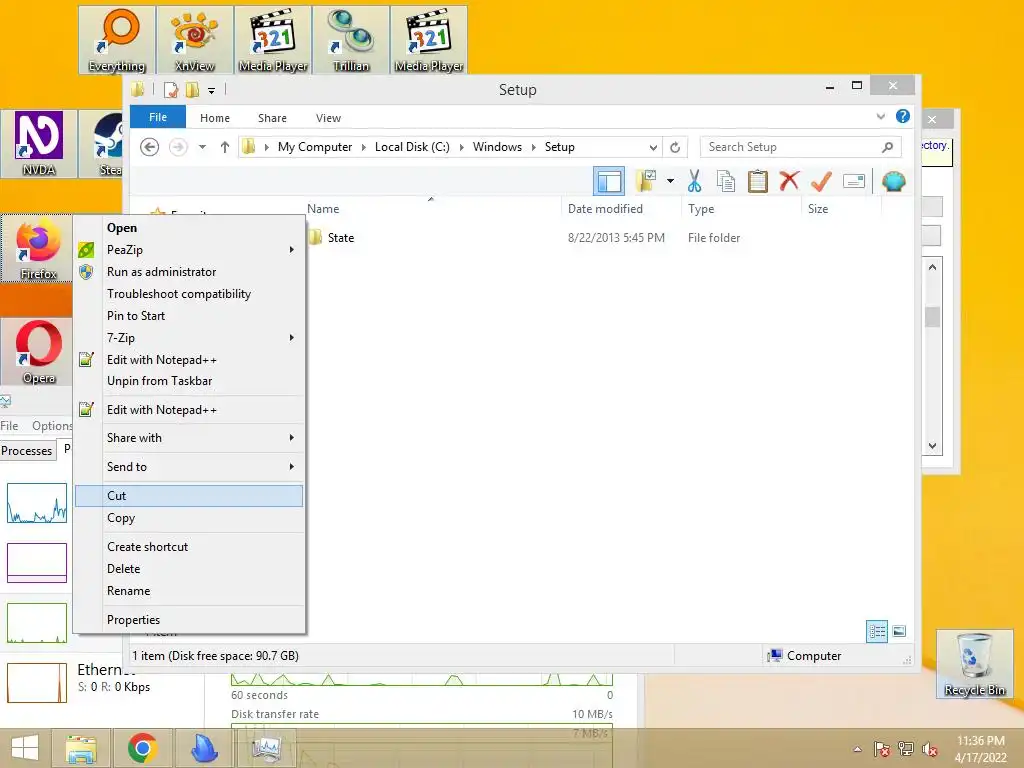Refresh the Setup folder view

pos(675,148)
